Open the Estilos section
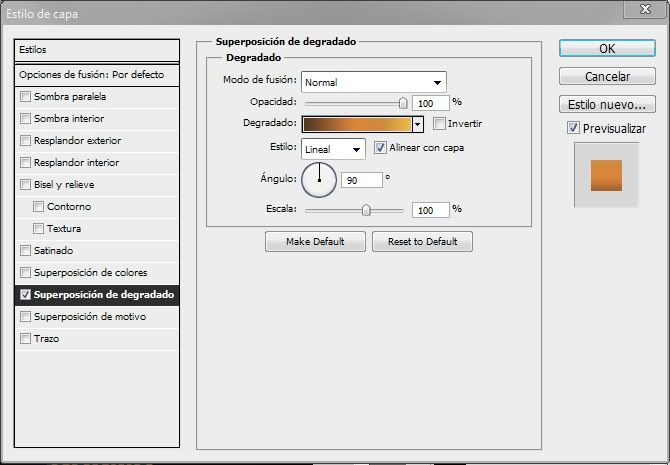 coord(97,49)
